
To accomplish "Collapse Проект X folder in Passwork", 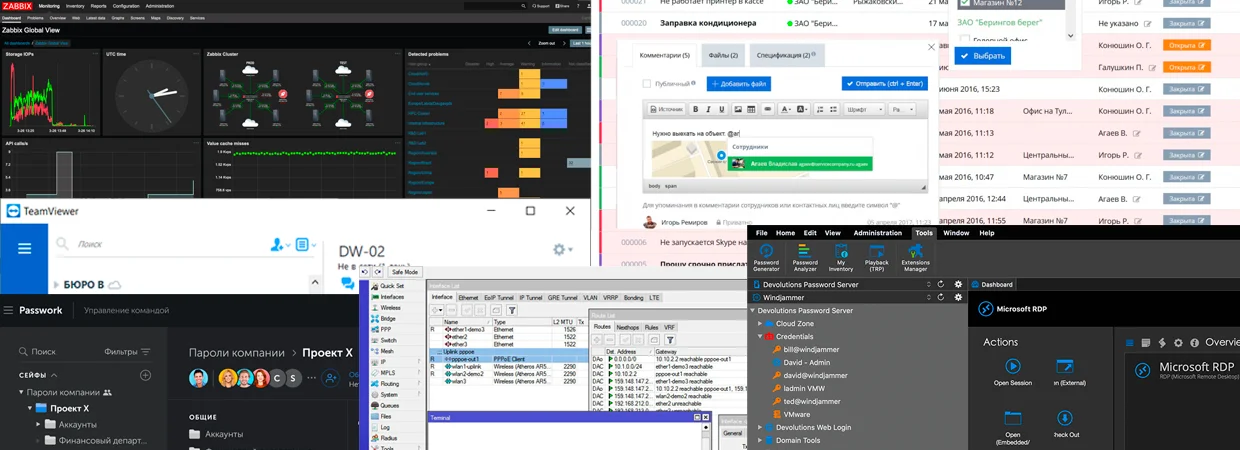I will (x=29, y=408).
